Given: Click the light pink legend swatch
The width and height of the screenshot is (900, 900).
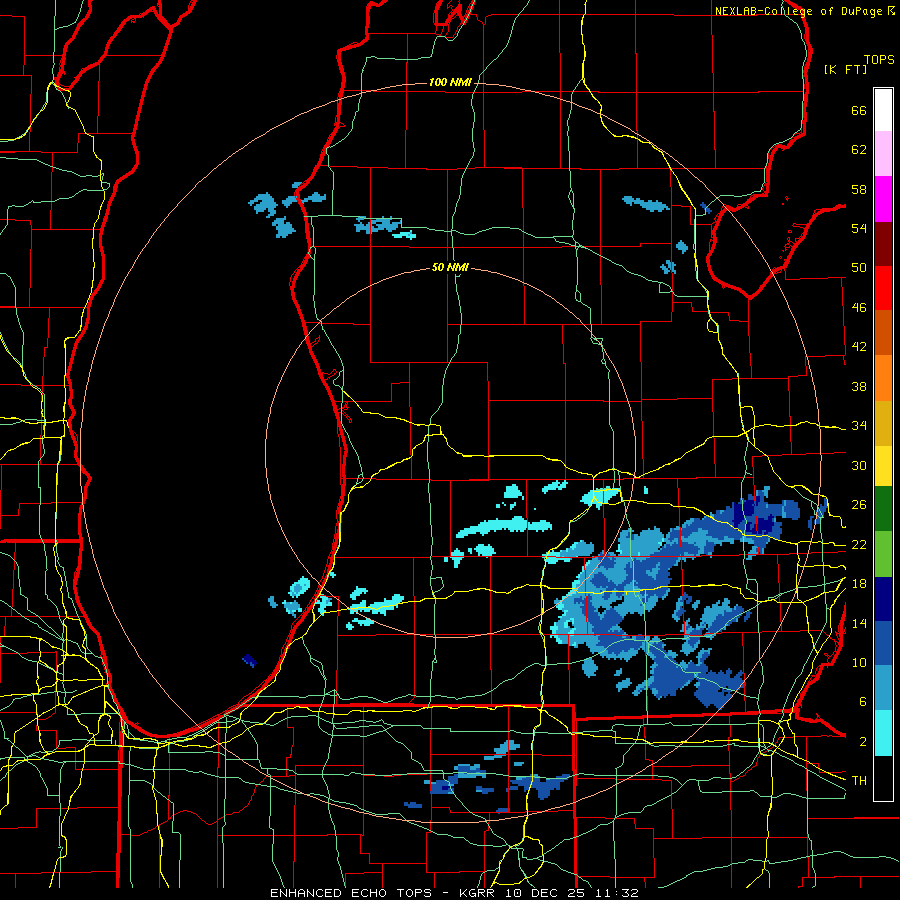Looking at the screenshot, I should (x=883, y=154).
